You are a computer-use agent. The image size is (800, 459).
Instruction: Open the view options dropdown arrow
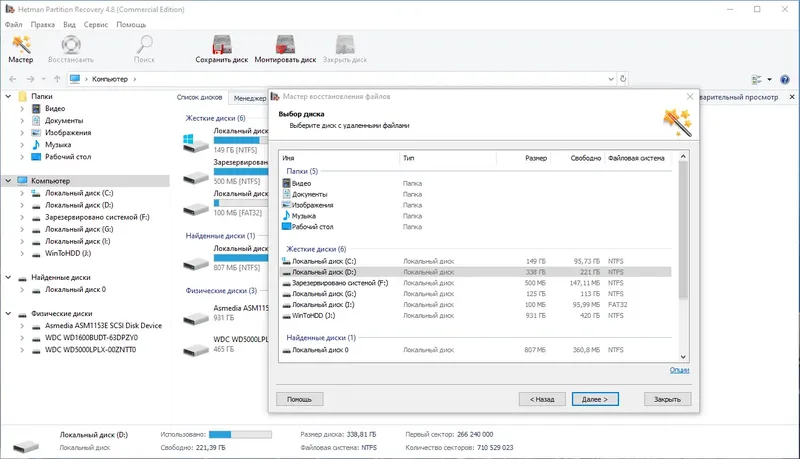[x=769, y=80]
